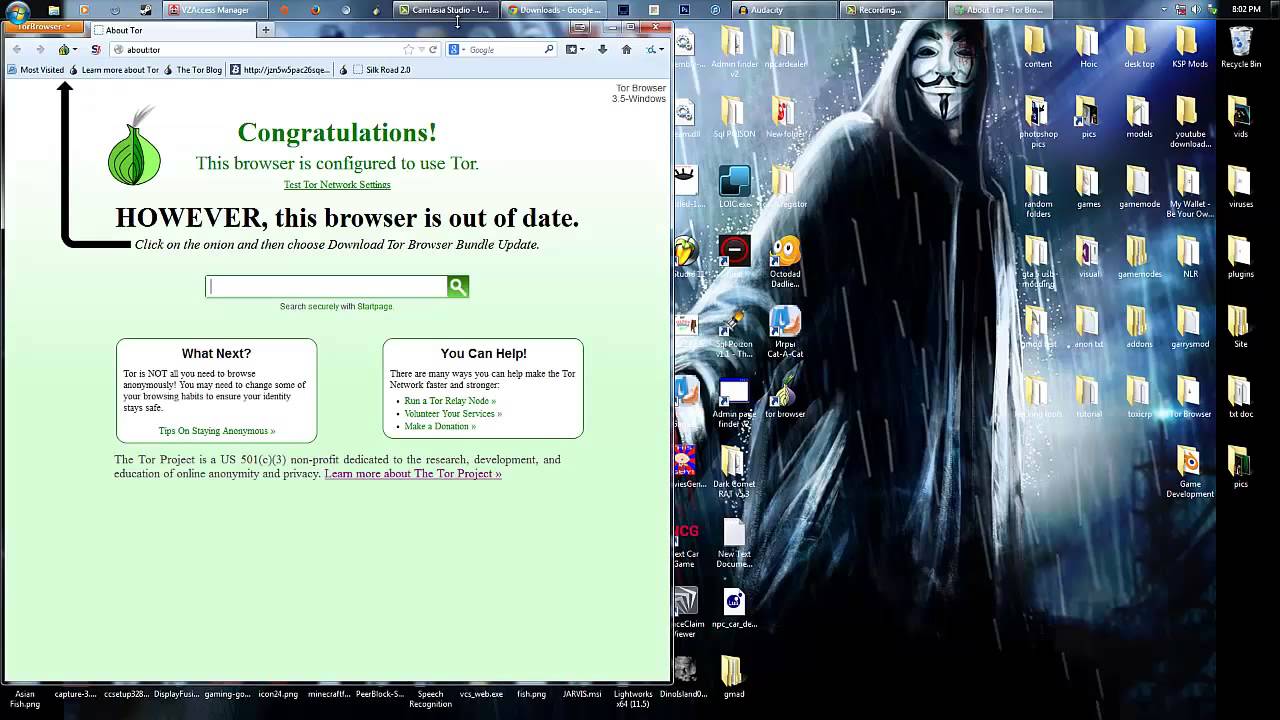Switch to the About Tor tab
This screenshot has width=1280, height=720.
click(174, 30)
